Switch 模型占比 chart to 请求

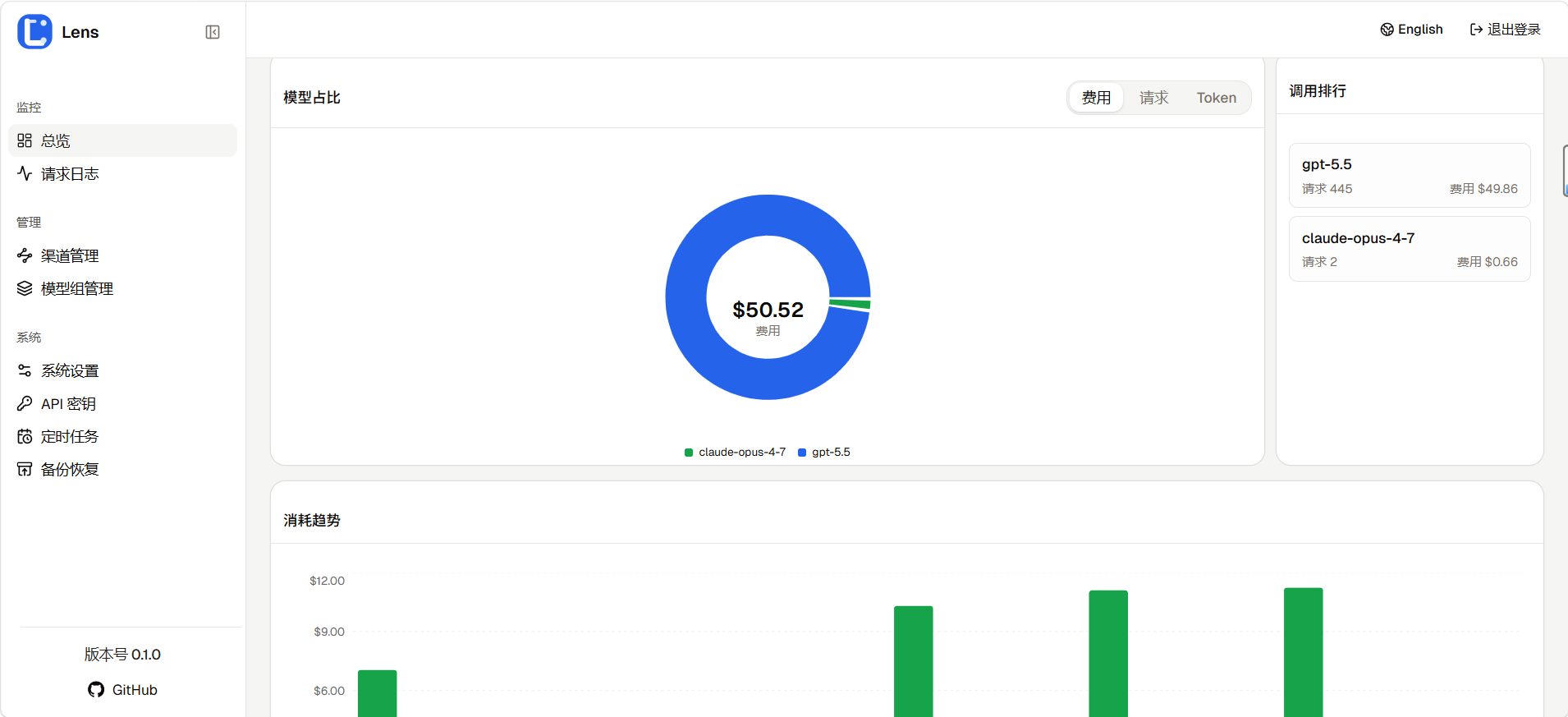(x=1153, y=98)
